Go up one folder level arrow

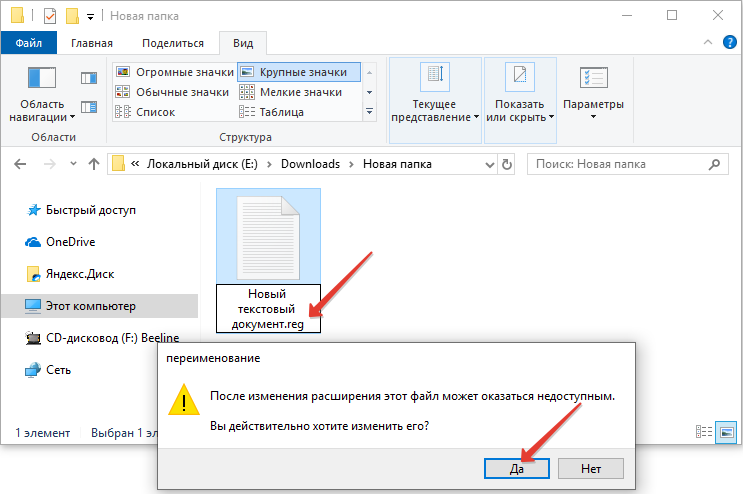[x=94, y=164]
